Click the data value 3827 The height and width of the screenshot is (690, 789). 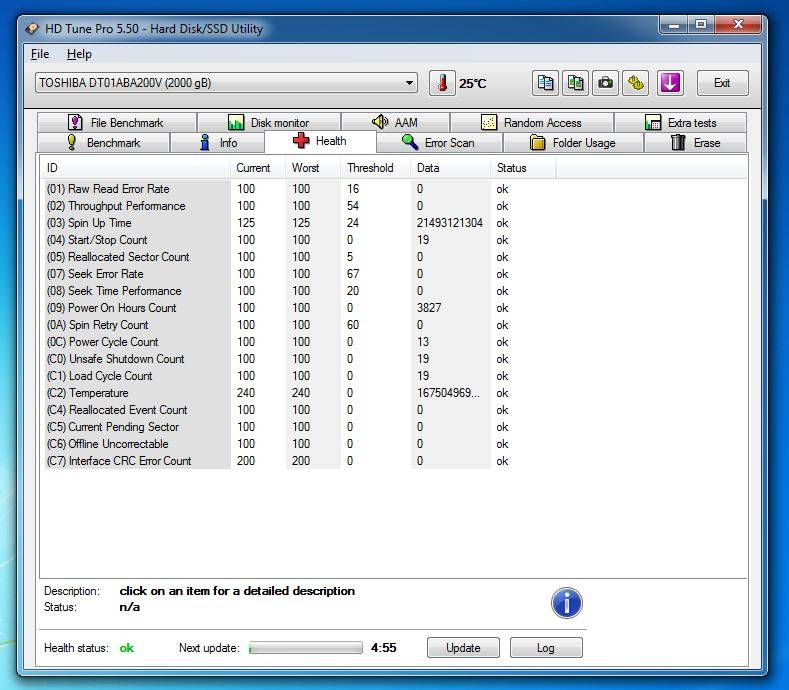point(429,308)
